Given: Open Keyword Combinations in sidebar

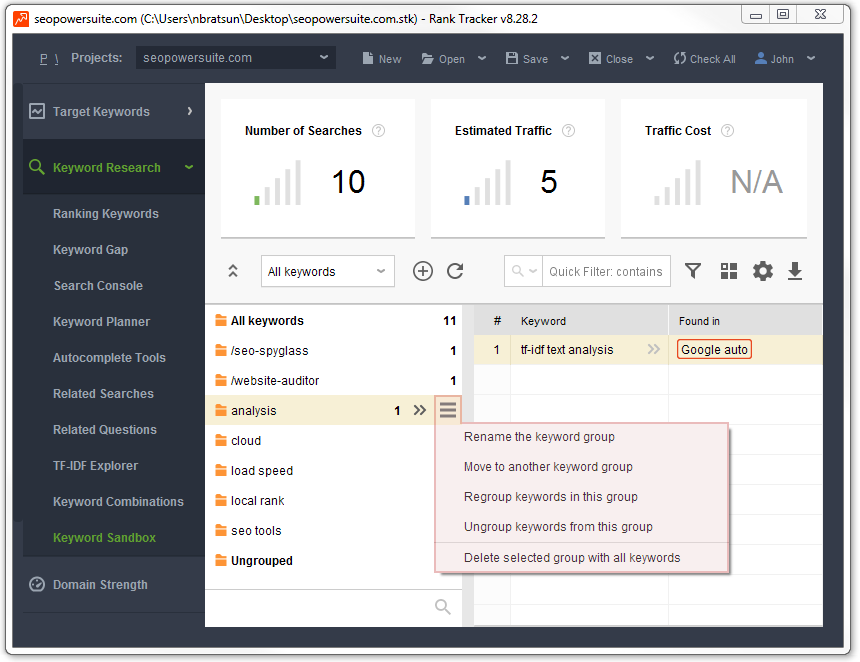Looking at the screenshot, I should tap(118, 502).
